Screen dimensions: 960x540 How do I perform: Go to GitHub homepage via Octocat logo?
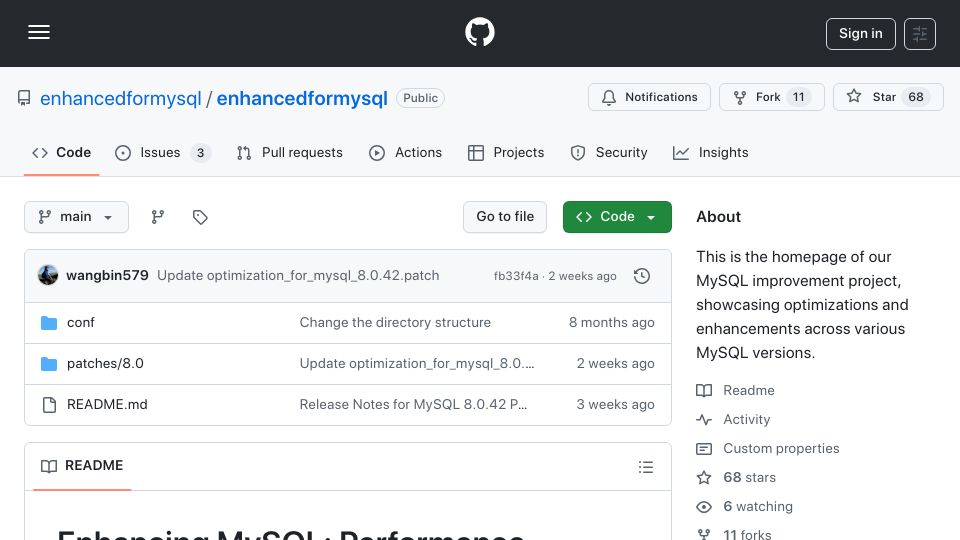(479, 32)
